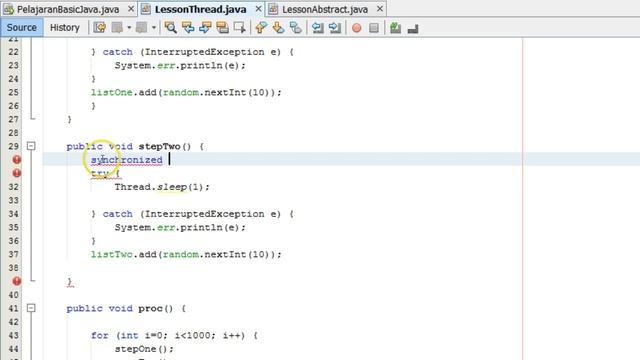Click 'System.err.println(e);' on line 23
Screen dimensions: 640x360
point(180,65)
